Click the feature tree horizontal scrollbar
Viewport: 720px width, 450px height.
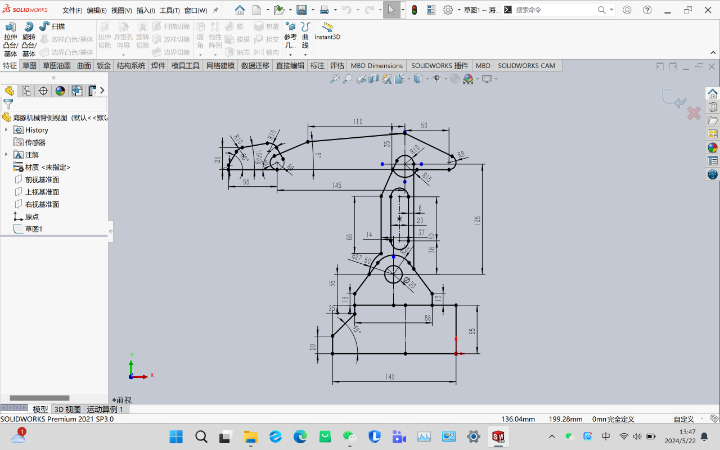(x=39, y=398)
